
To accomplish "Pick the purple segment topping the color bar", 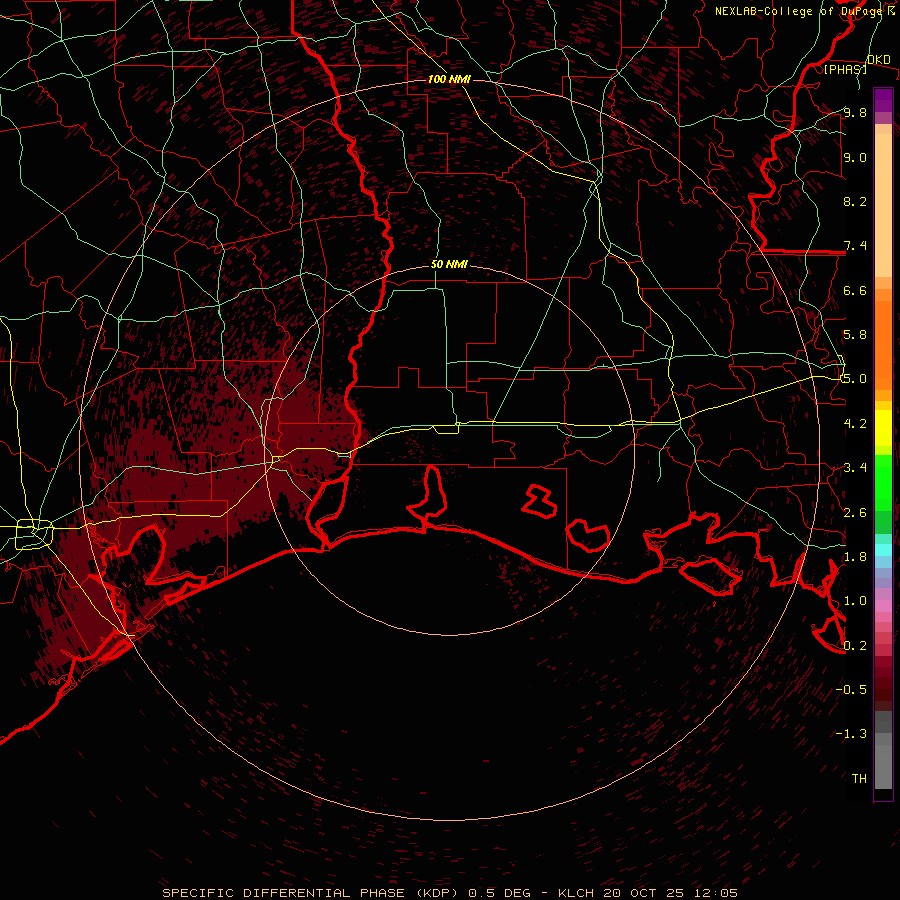I will [x=883, y=100].
